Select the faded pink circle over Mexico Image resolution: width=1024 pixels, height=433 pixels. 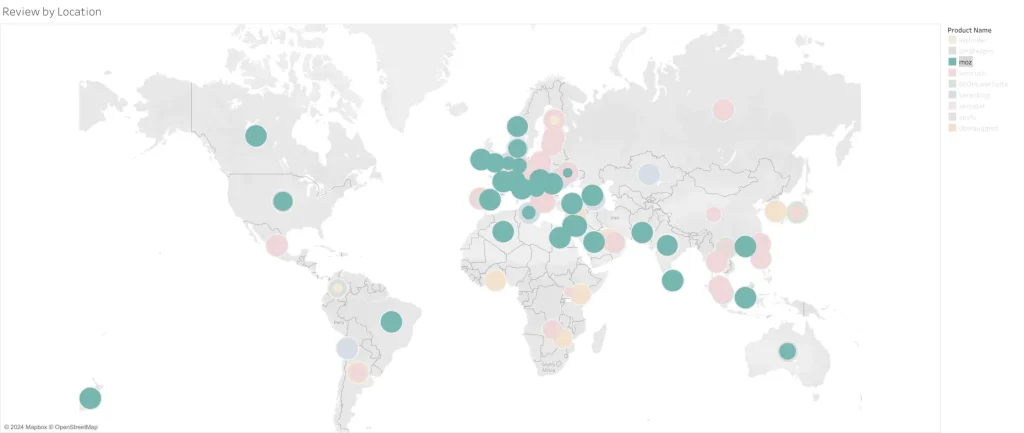[x=277, y=246]
